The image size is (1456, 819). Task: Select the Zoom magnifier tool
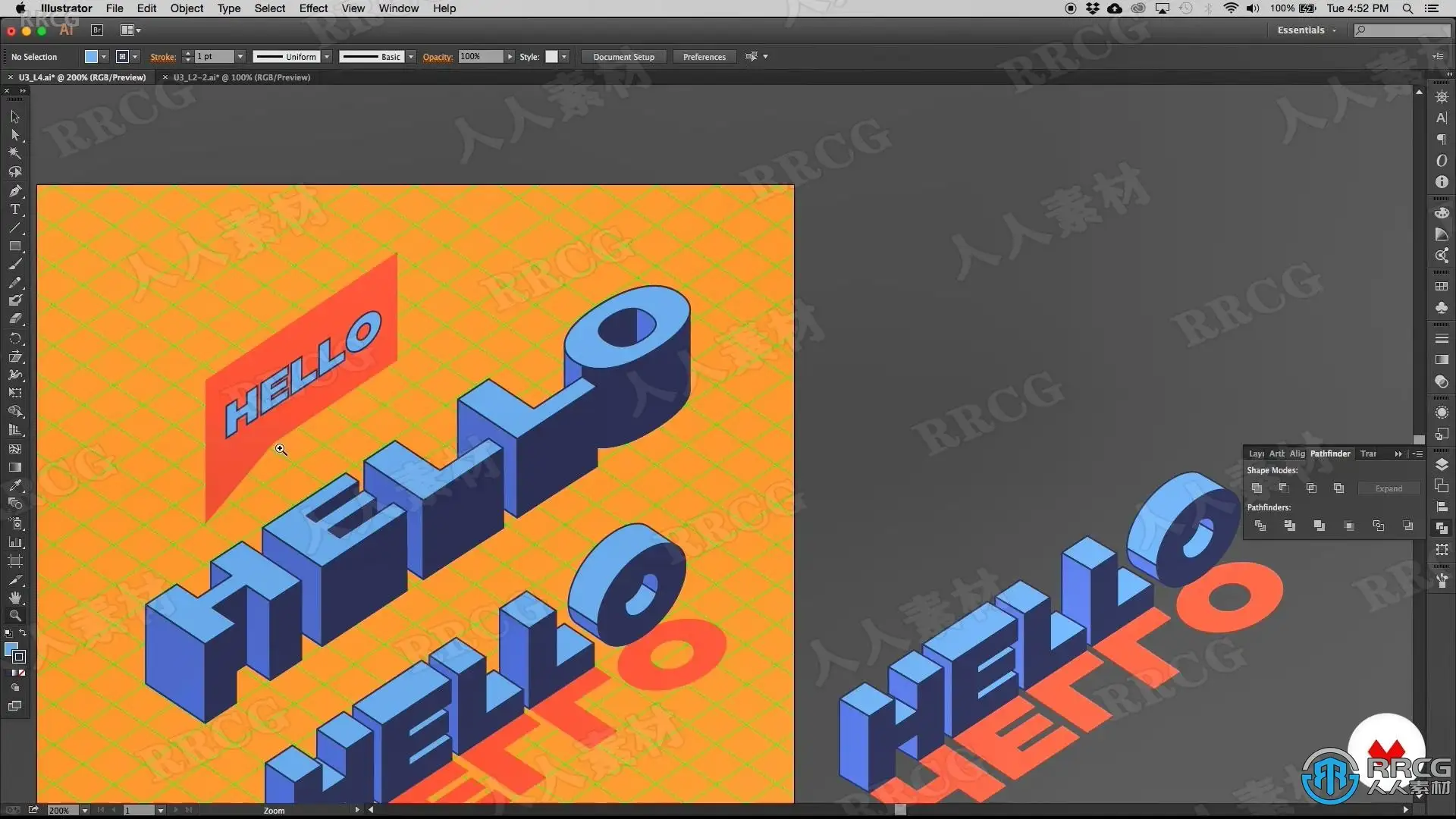pos(15,616)
